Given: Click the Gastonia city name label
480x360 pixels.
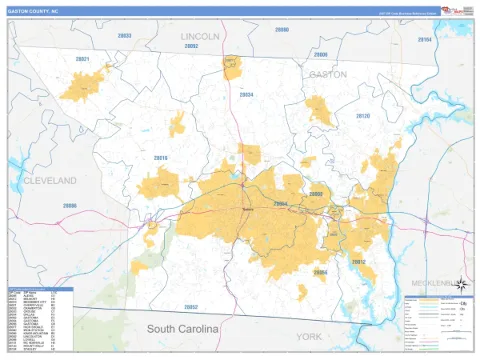Looking at the screenshot, I should (x=248, y=209).
